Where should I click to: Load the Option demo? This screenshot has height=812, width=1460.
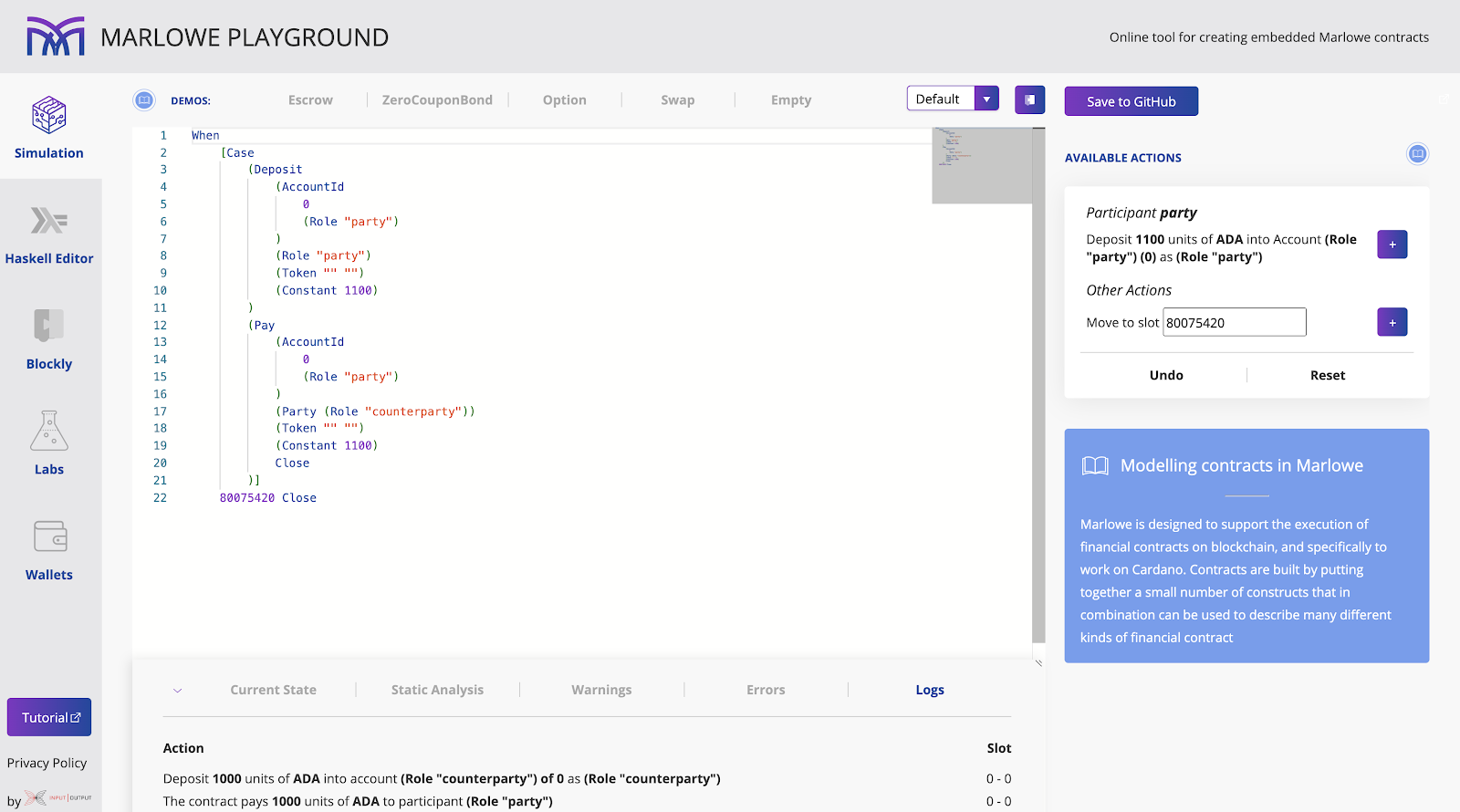tap(565, 100)
